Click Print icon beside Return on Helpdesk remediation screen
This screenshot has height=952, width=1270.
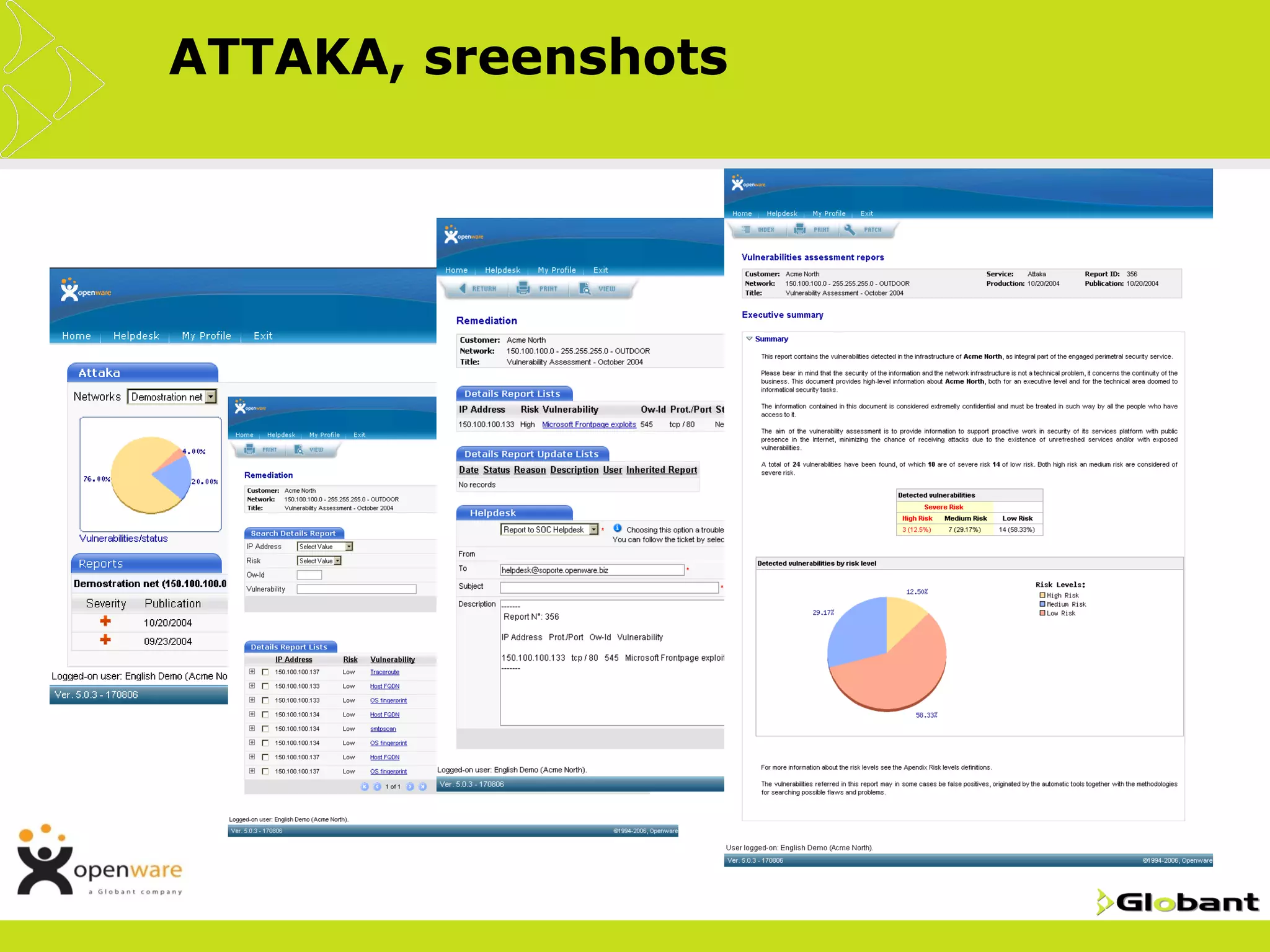click(x=523, y=288)
